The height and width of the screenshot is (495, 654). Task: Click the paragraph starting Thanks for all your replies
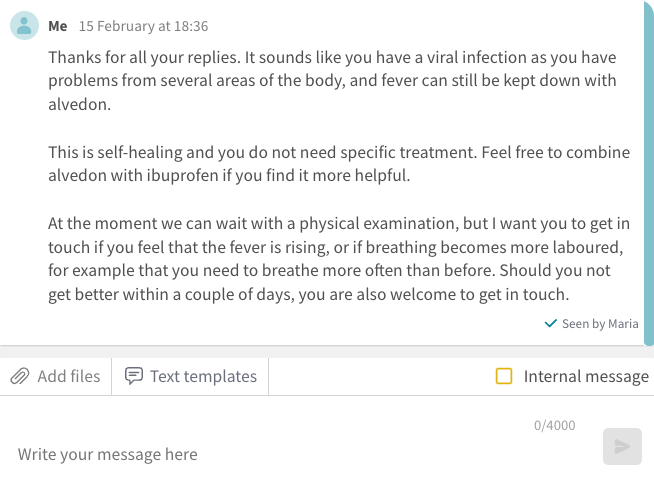click(332, 80)
